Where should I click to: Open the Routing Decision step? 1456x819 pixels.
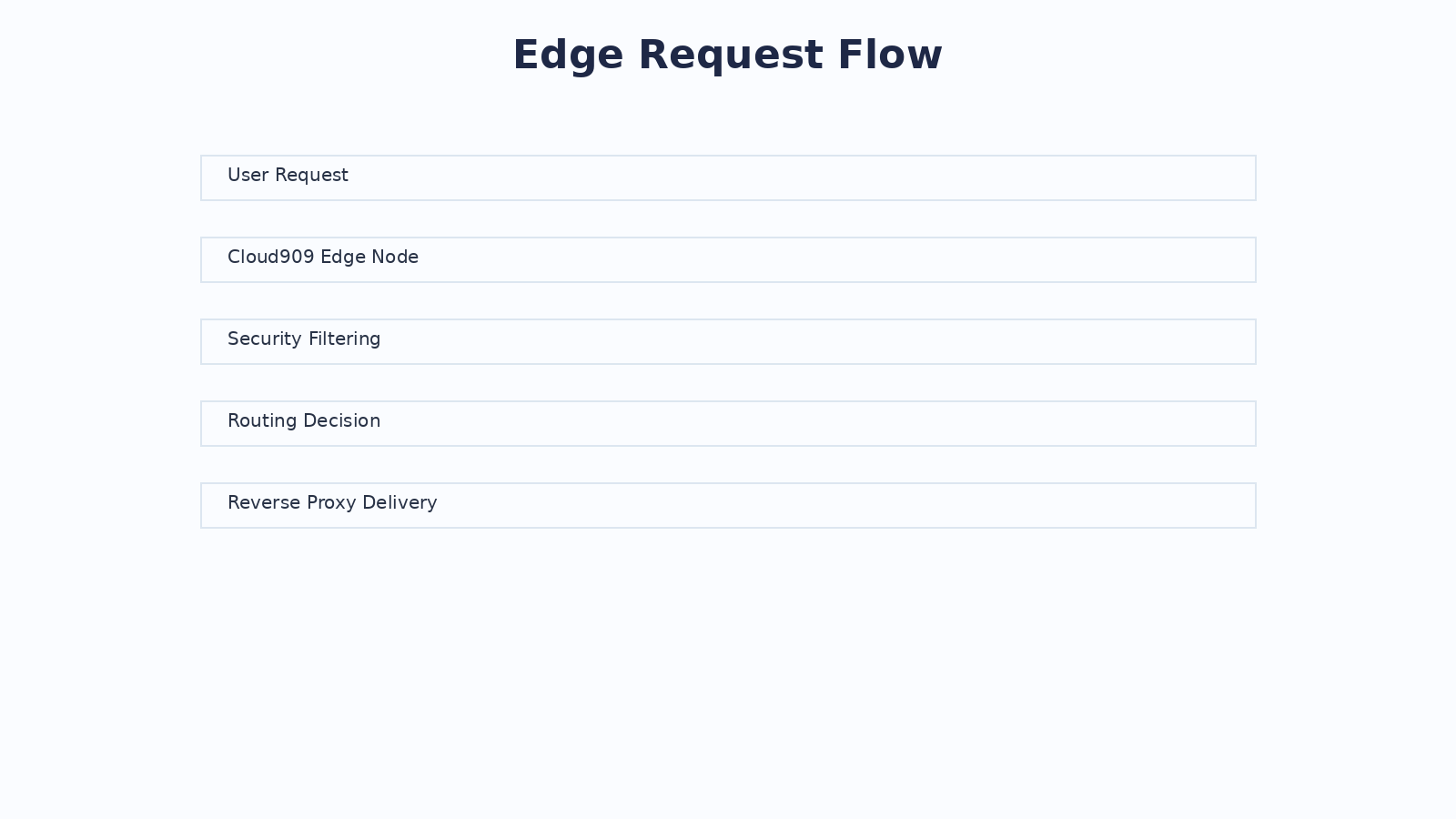[x=728, y=423]
